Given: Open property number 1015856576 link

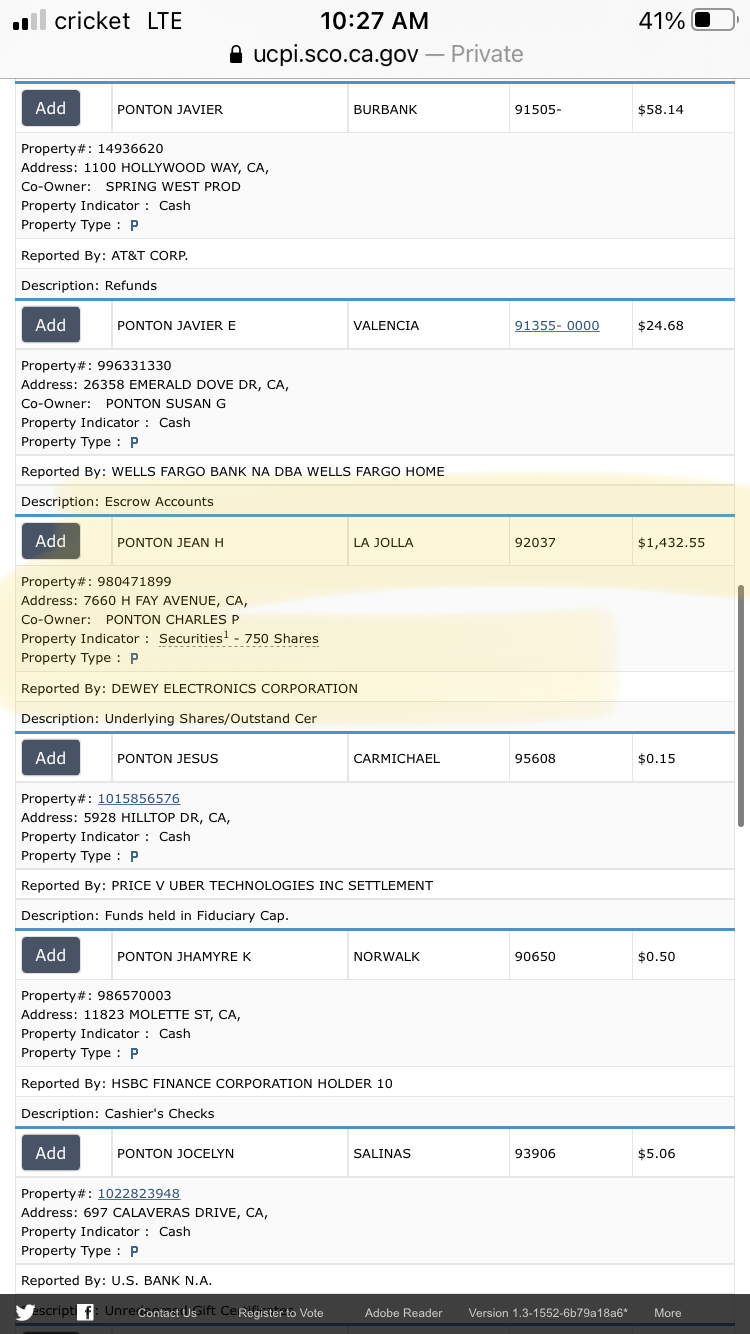Looking at the screenshot, I should (139, 798).
